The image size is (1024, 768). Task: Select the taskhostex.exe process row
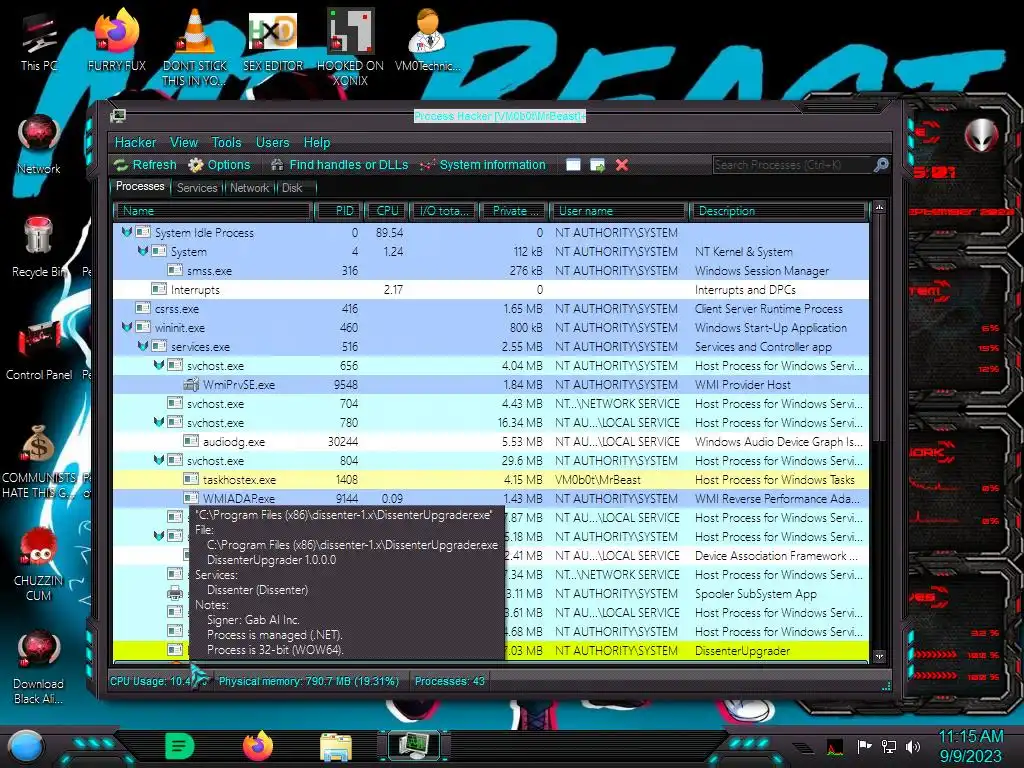coord(491,479)
